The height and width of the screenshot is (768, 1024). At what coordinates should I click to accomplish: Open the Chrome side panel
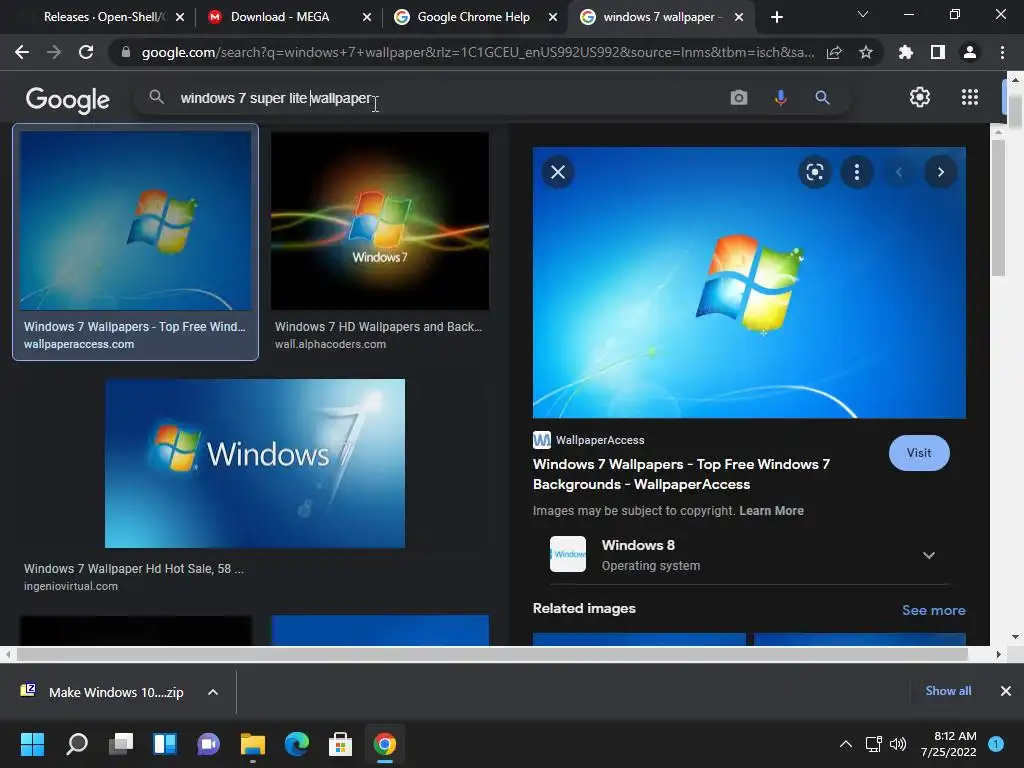click(x=938, y=52)
